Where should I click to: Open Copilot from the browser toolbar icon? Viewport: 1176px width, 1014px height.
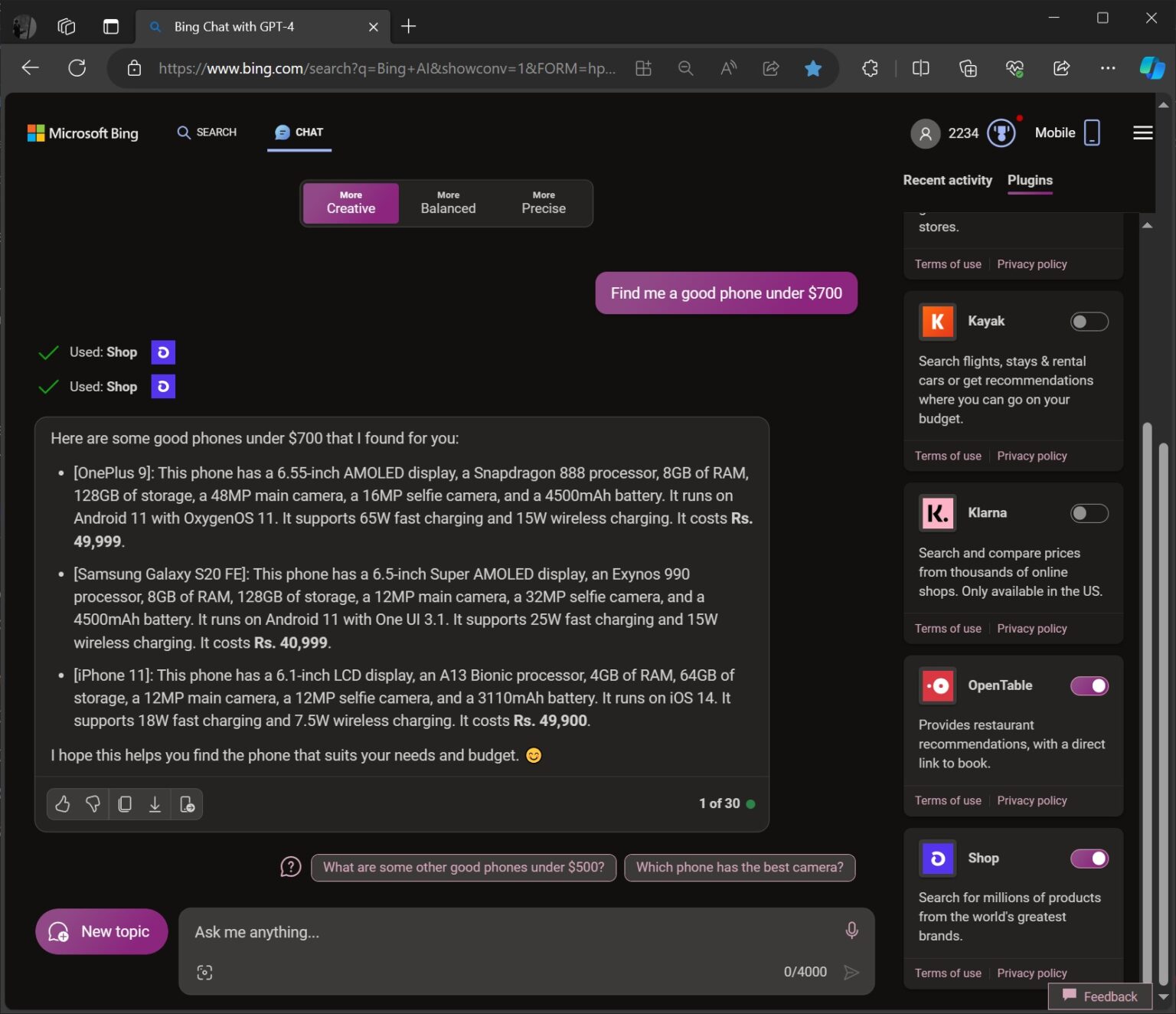click(1151, 68)
